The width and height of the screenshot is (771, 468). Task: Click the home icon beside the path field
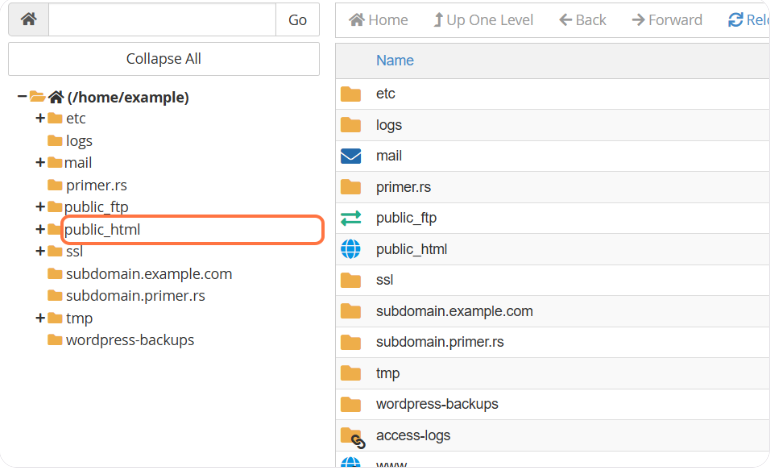pos(28,20)
